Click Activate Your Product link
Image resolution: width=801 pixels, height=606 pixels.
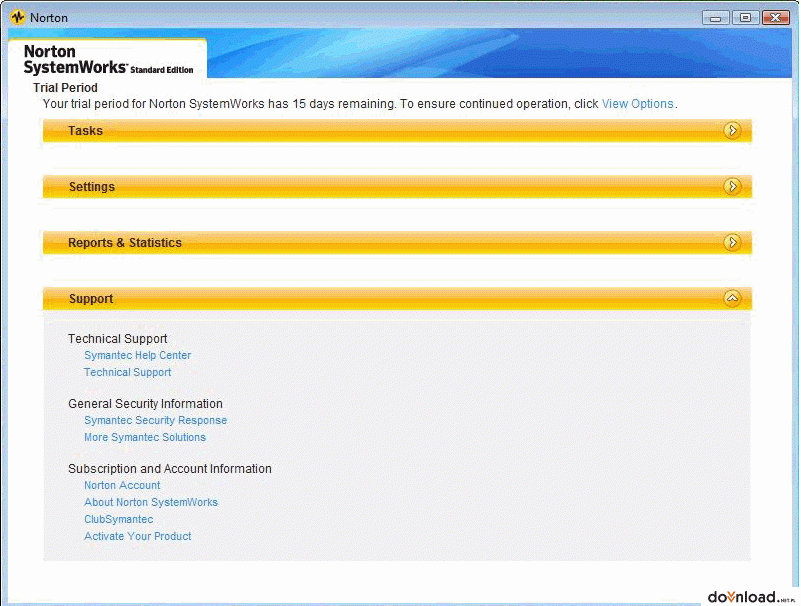(138, 536)
